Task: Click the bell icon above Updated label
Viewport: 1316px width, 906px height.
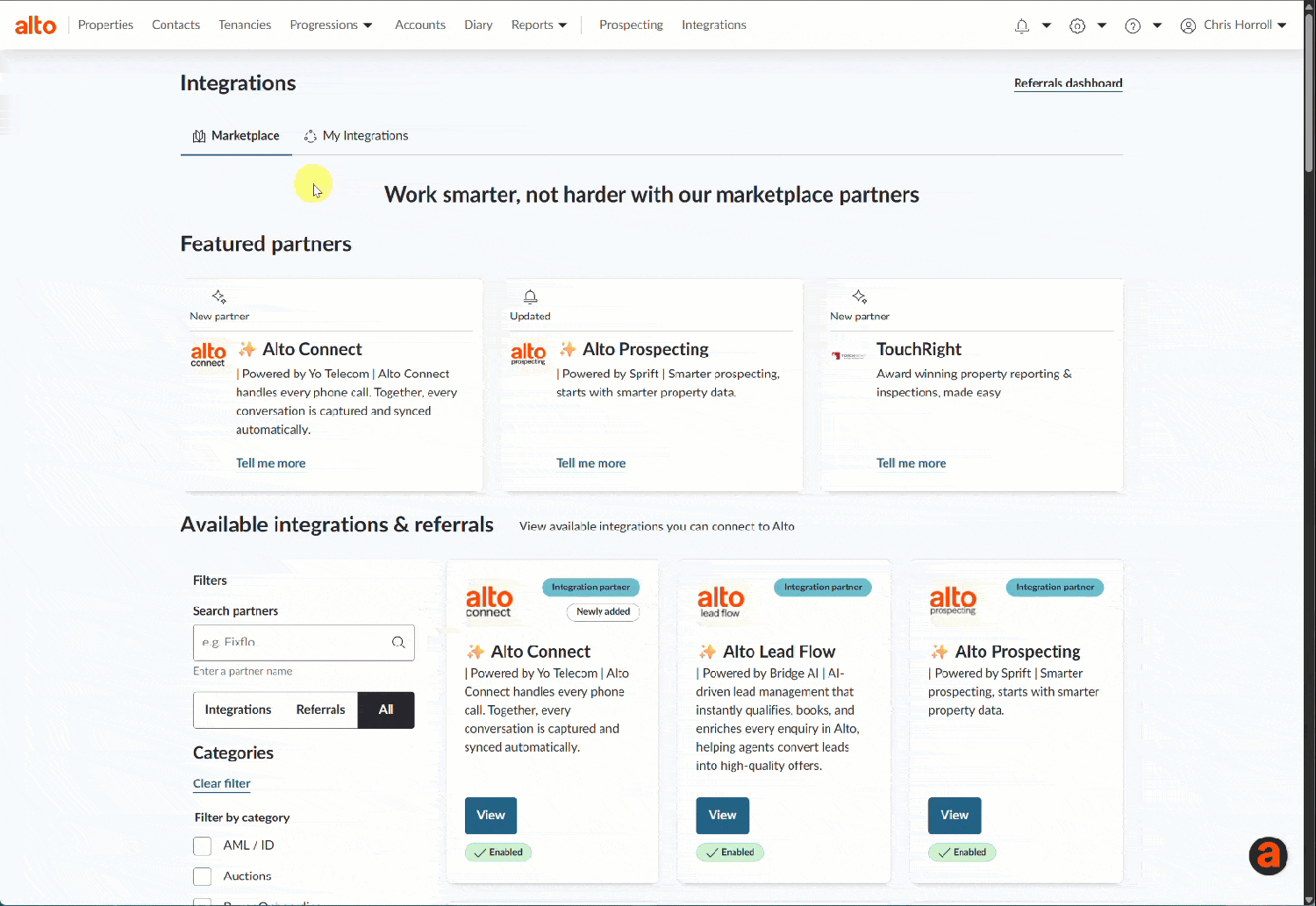Action: (530, 296)
